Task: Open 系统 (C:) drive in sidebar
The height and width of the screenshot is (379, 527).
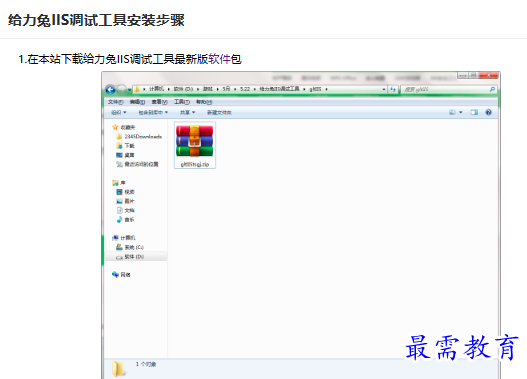Action: [x=130, y=247]
